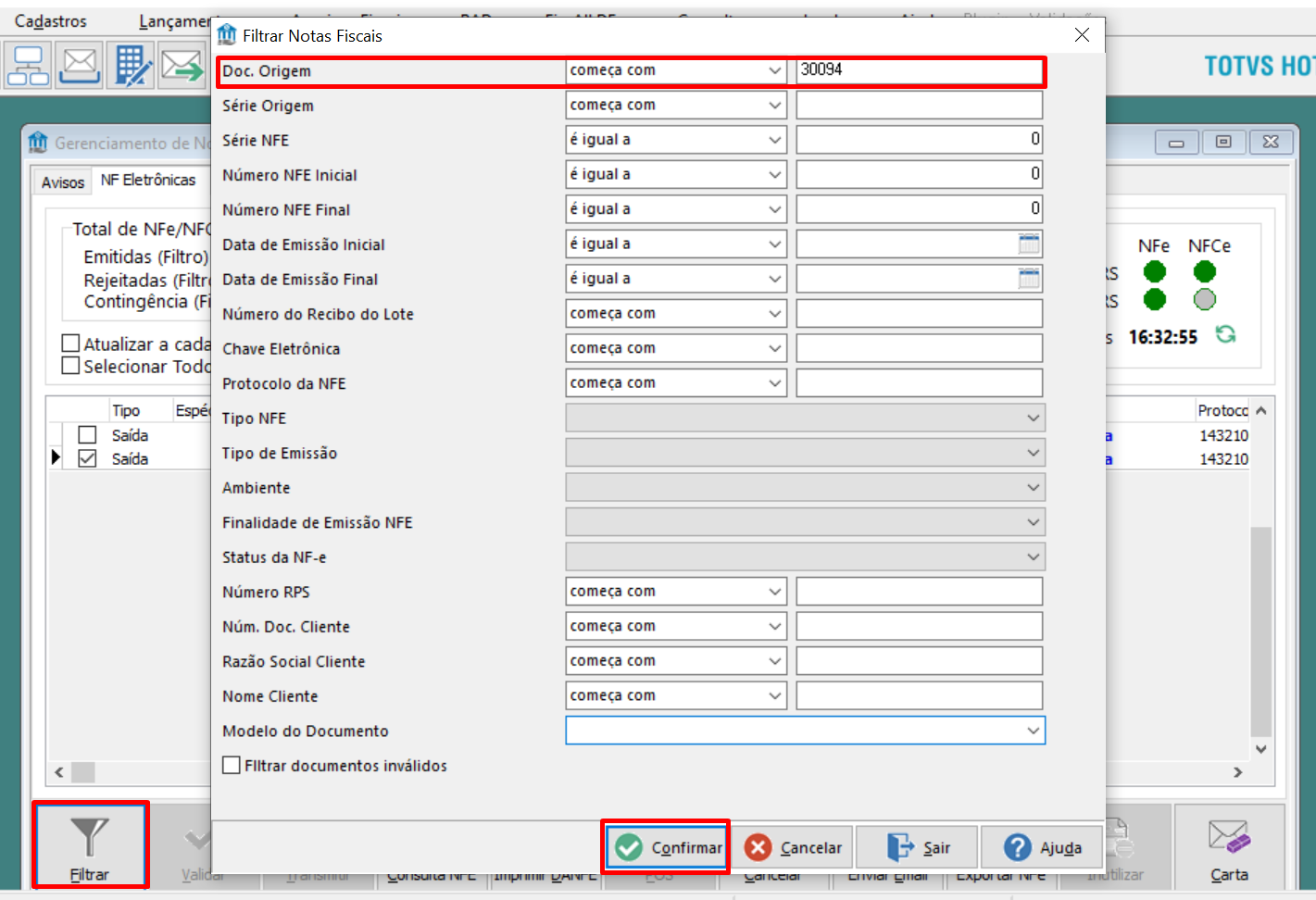This screenshot has height=900, width=1316.
Task: Click scroll right arrow of the Gerenciamento grid
Action: click(1238, 771)
